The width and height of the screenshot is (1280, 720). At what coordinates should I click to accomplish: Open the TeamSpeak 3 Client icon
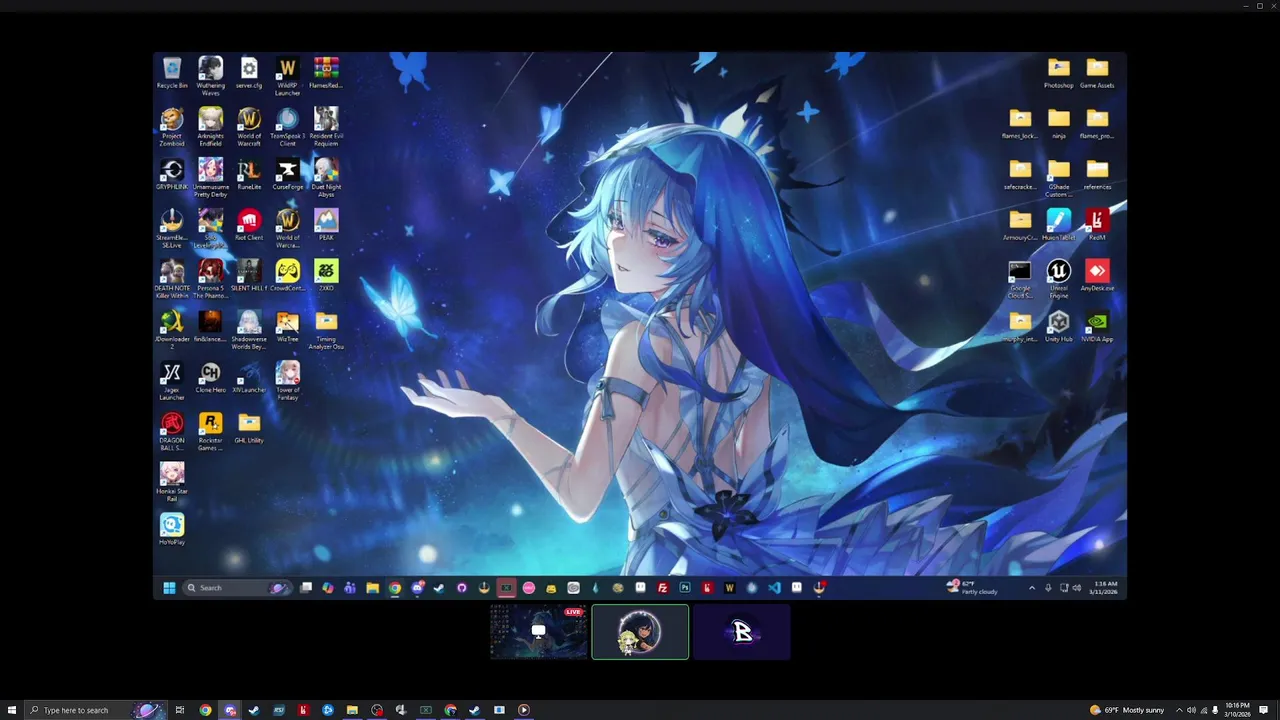pos(287,127)
